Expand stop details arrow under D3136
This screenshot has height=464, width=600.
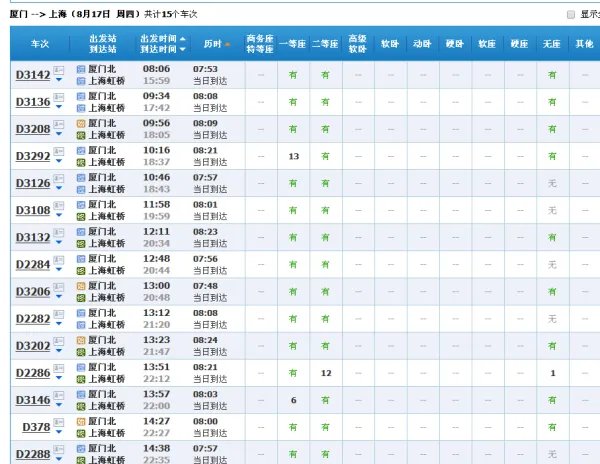(x=59, y=107)
